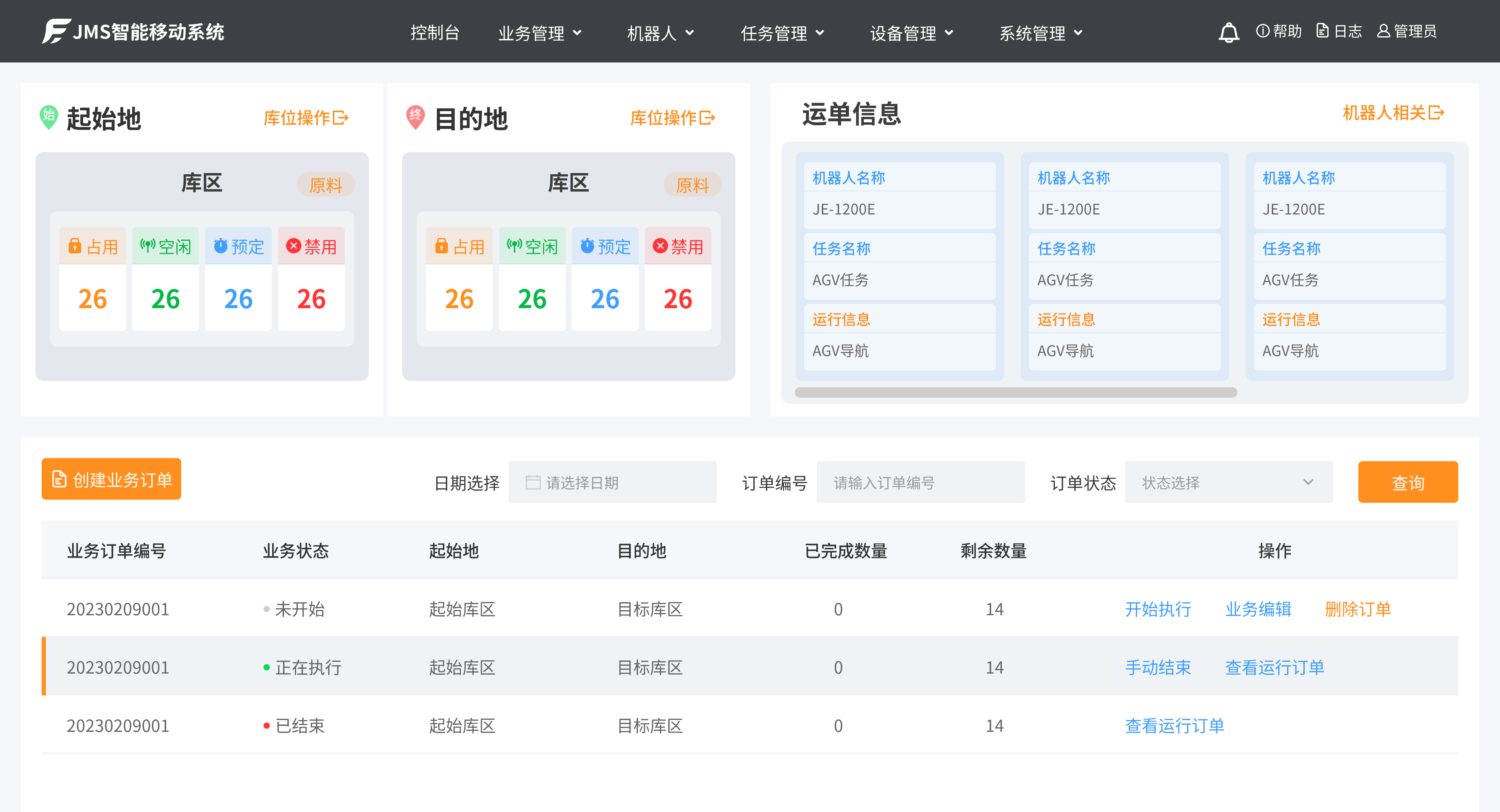Click export icon next to 机器人相关

1436,112
